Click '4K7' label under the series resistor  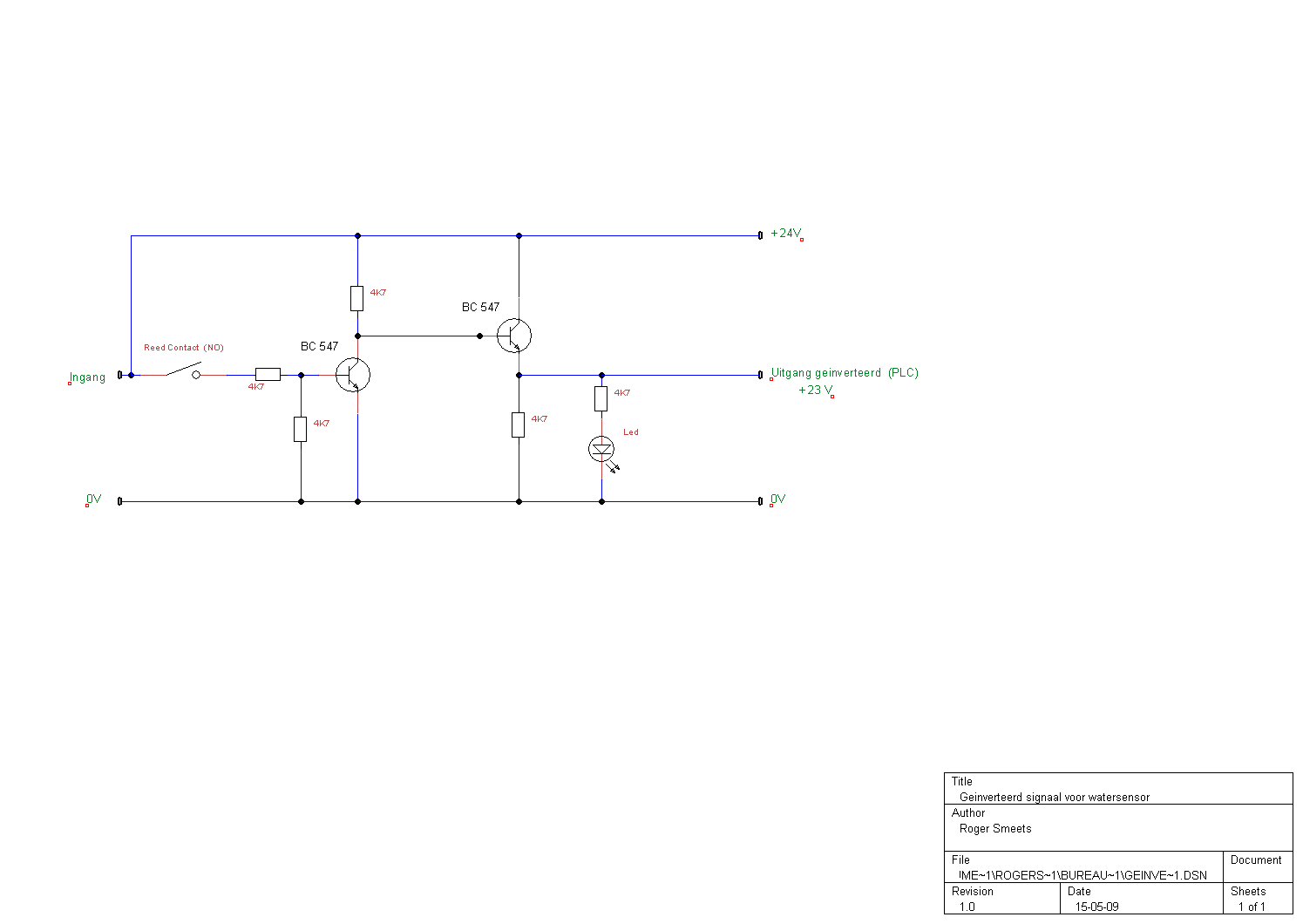[x=256, y=387]
